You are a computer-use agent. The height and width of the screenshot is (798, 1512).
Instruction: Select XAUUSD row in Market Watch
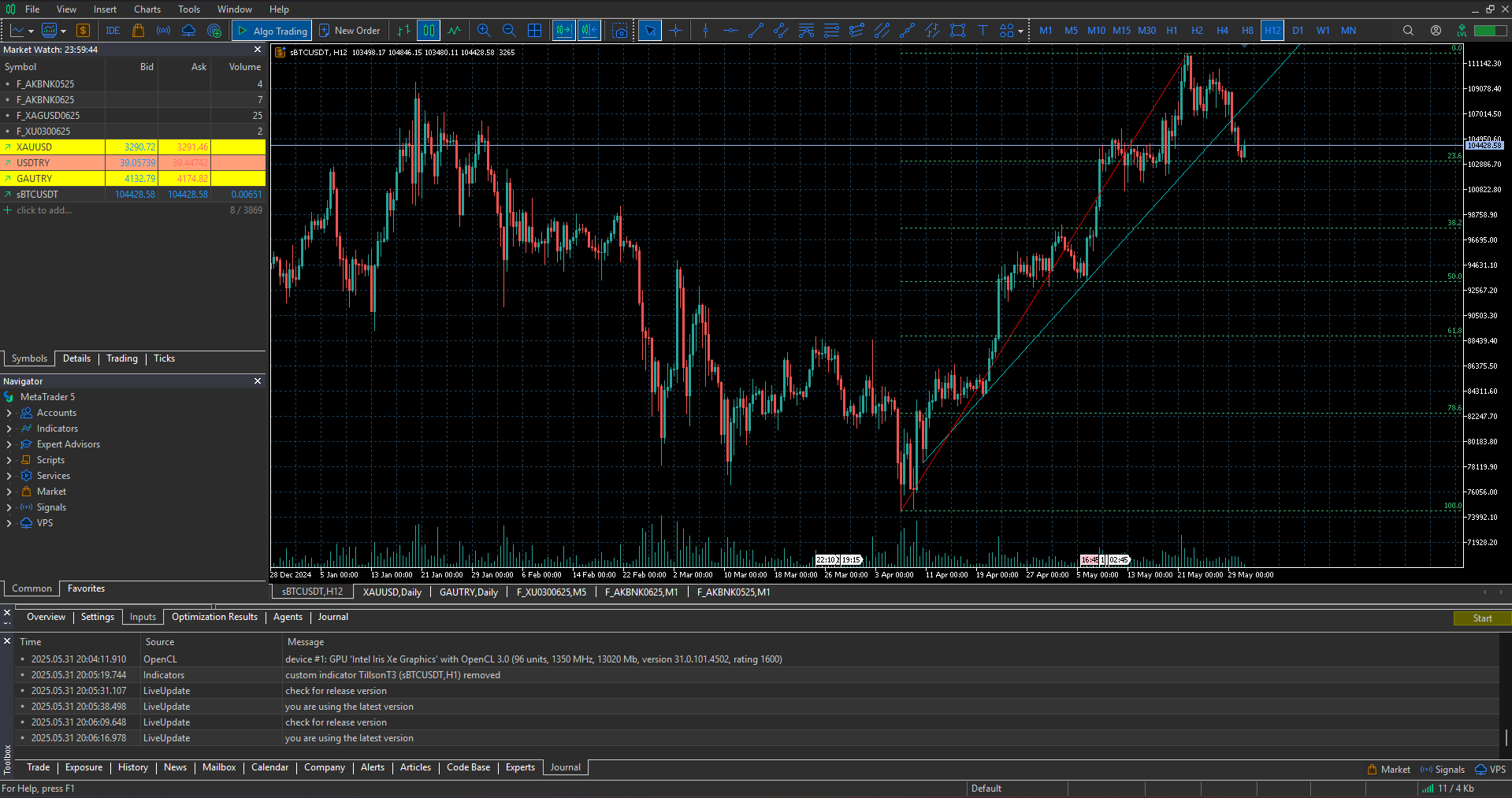click(x=34, y=147)
